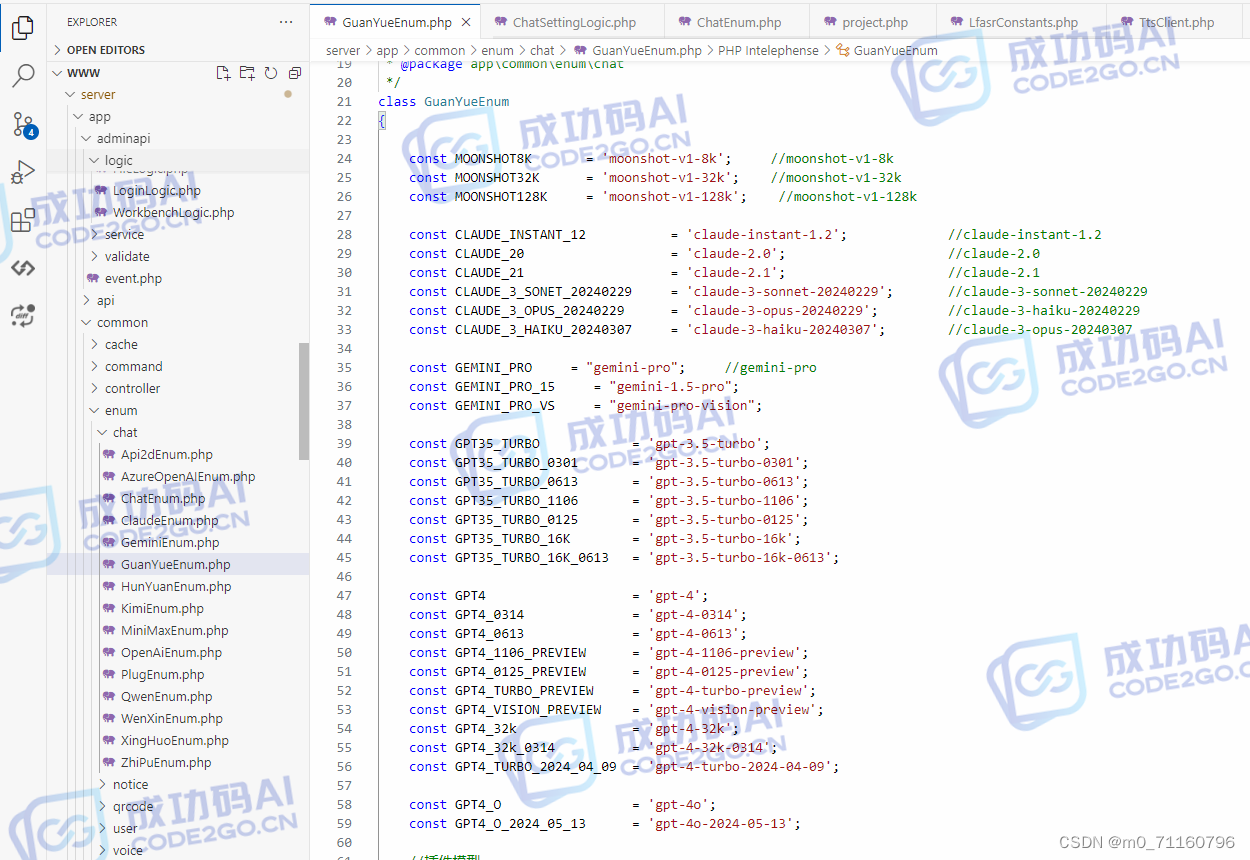Expand the notice folder
Image resolution: width=1250 pixels, height=860 pixels.
(130, 785)
